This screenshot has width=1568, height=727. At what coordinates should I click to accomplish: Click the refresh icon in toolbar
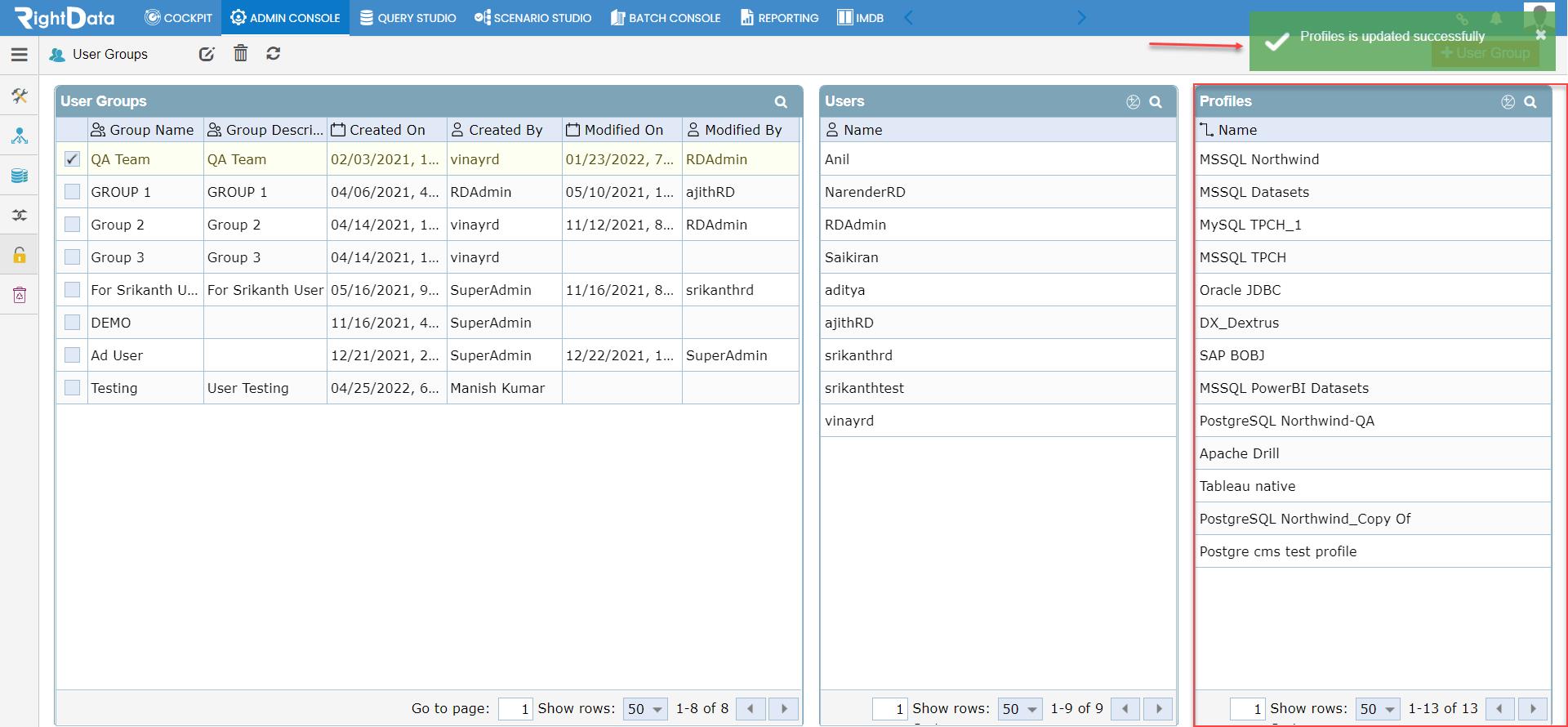(x=274, y=54)
